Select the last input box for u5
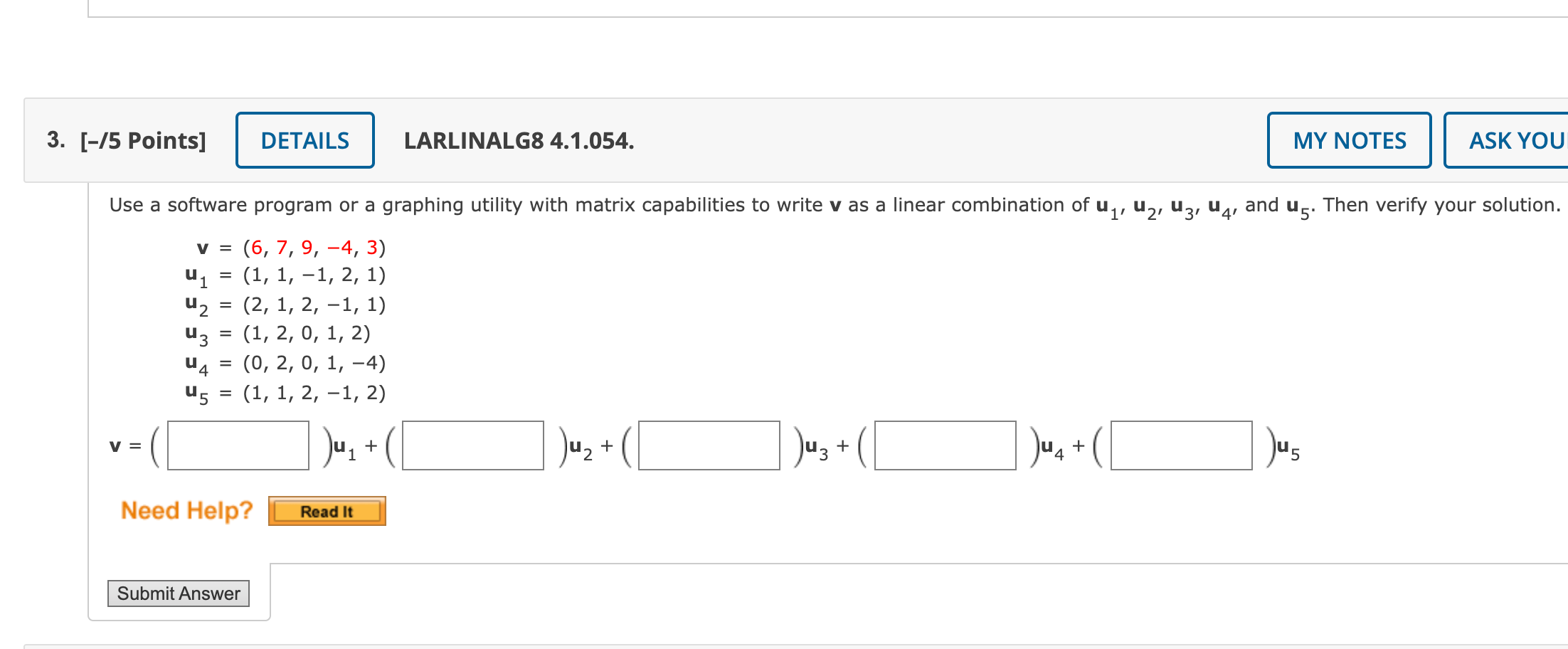This screenshot has width=1568, height=649. point(1181,445)
